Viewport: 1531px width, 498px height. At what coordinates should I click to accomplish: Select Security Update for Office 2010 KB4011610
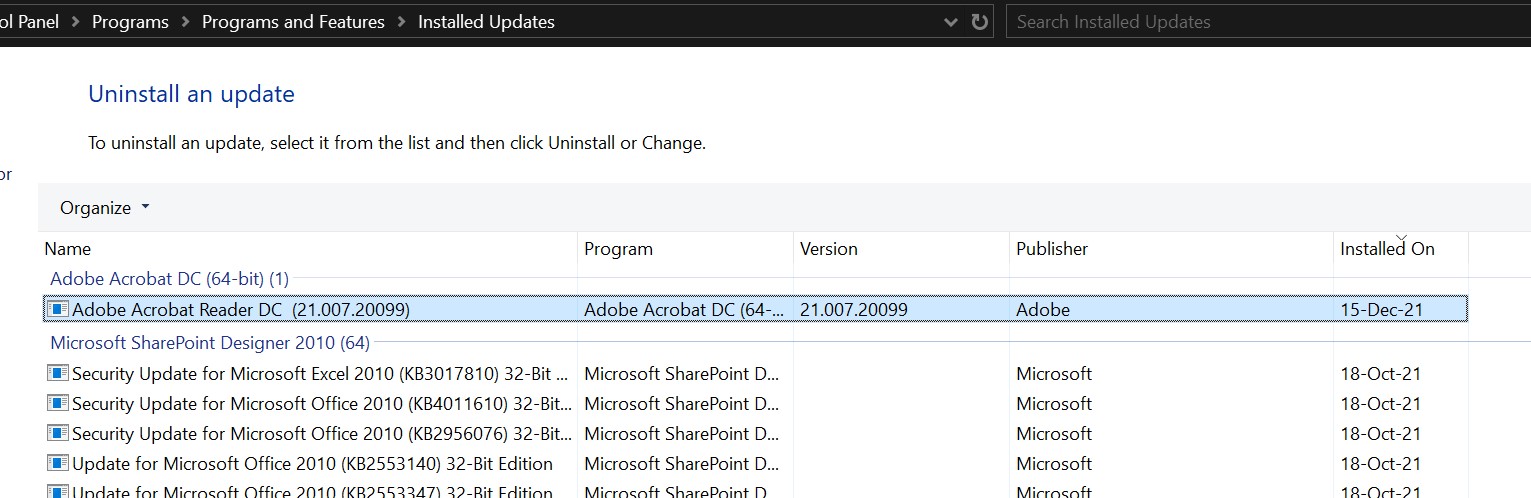tap(756, 404)
